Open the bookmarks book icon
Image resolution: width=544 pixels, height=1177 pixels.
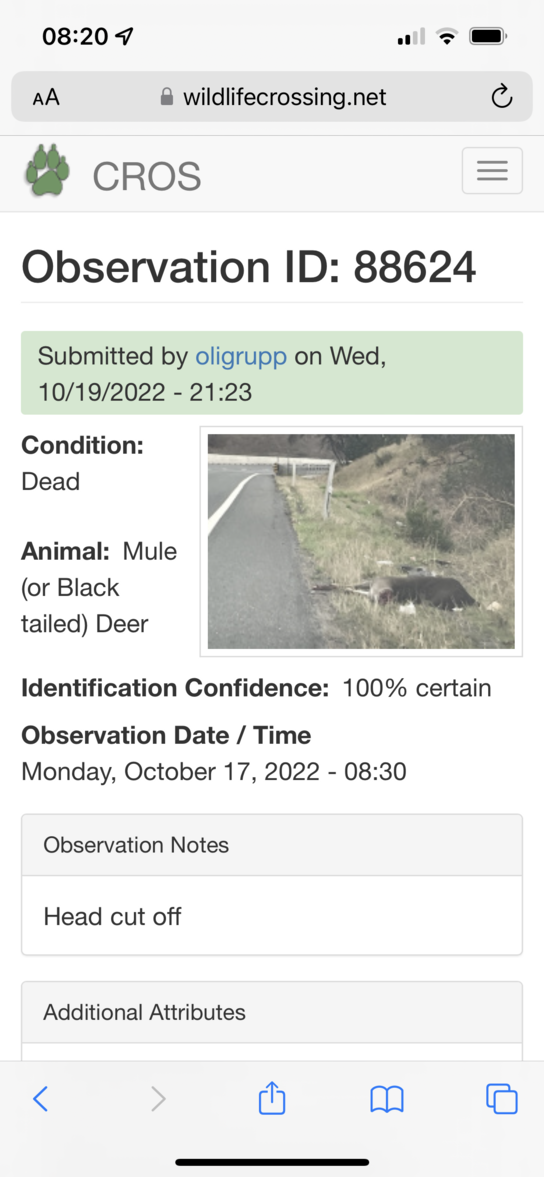coord(387,1100)
